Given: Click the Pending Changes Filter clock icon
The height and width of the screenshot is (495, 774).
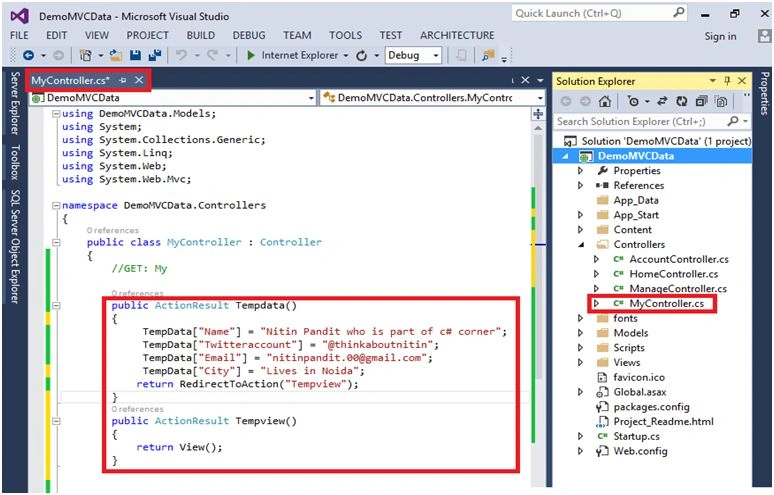Looking at the screenshot, I should click(x=633, y=102).
